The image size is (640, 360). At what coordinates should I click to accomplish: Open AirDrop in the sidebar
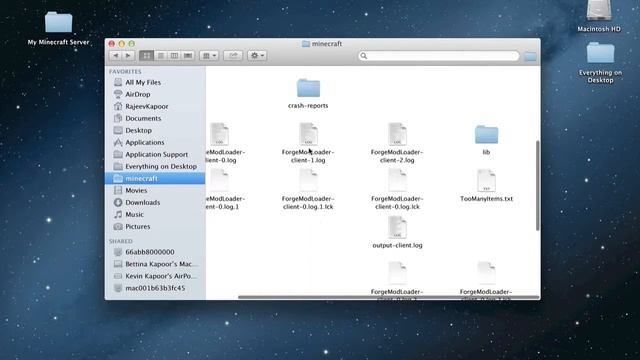point(155,94)
